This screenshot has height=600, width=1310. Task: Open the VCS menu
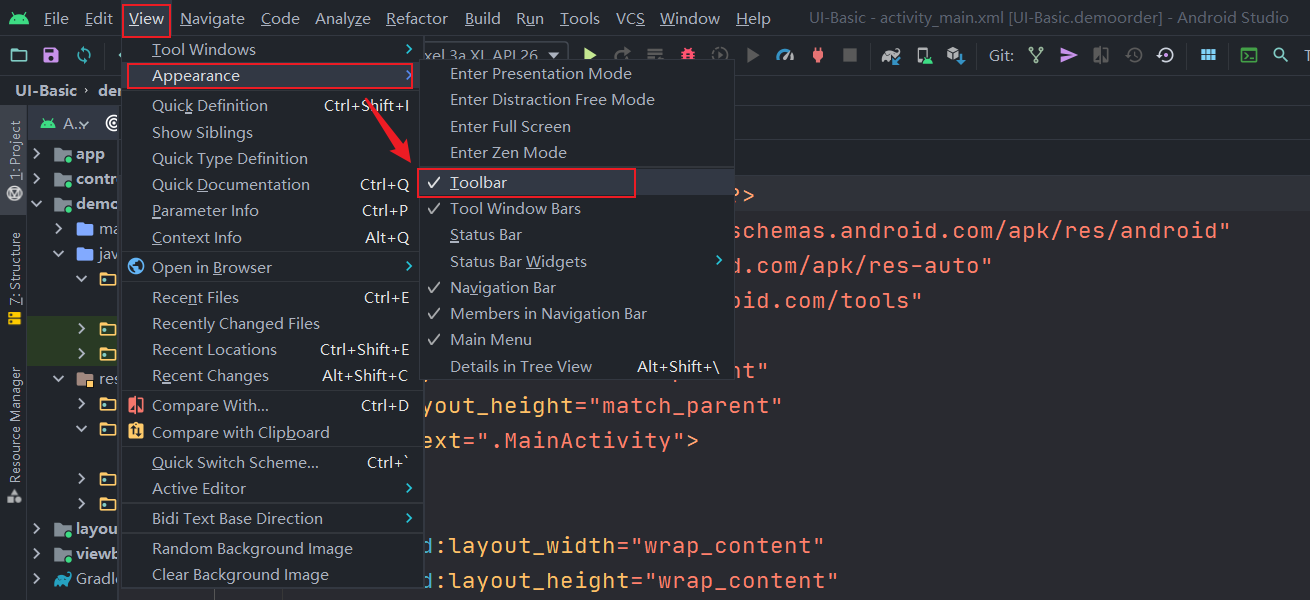[630, 19]
